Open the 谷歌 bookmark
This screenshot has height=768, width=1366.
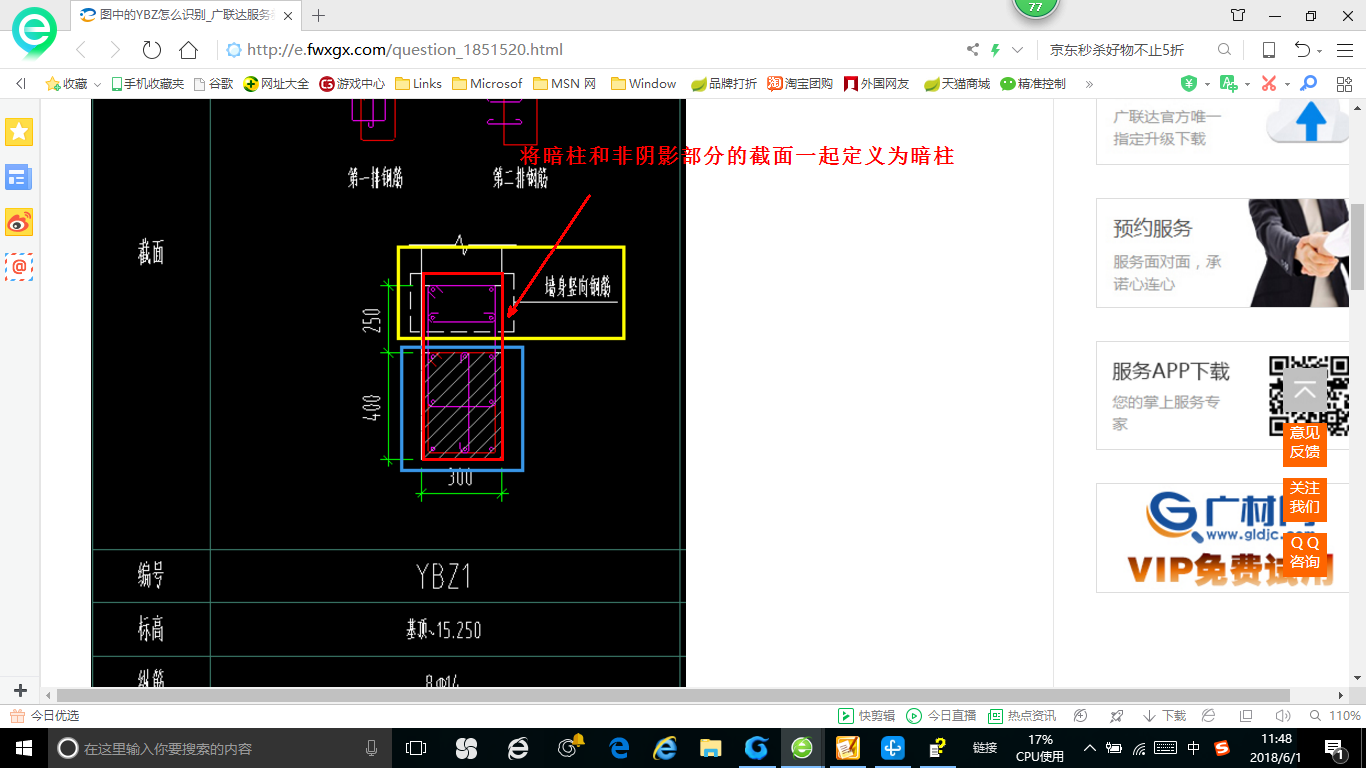click(x=213, y=84)
